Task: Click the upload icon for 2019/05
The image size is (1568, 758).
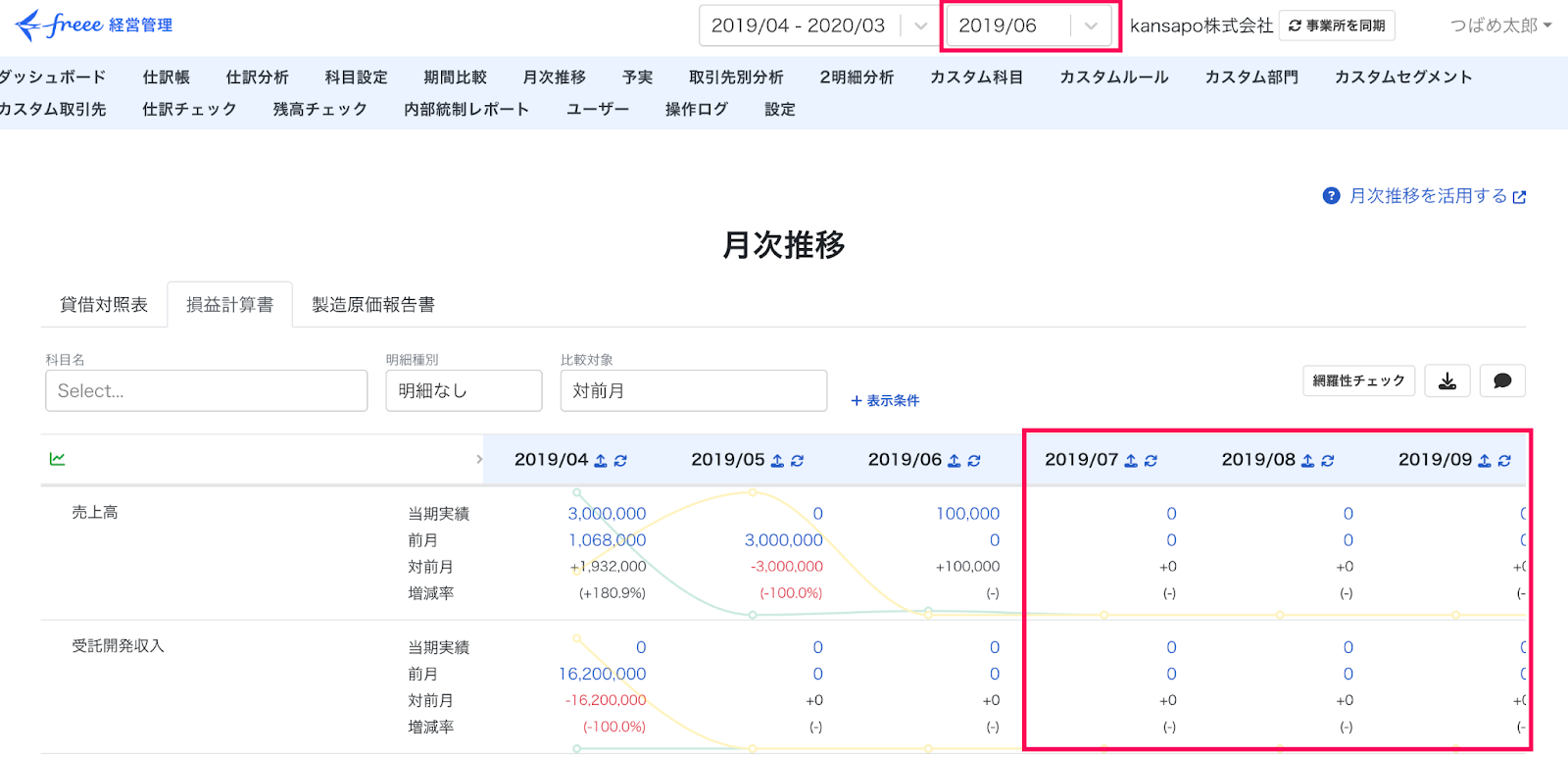Action: coord(777,460)
